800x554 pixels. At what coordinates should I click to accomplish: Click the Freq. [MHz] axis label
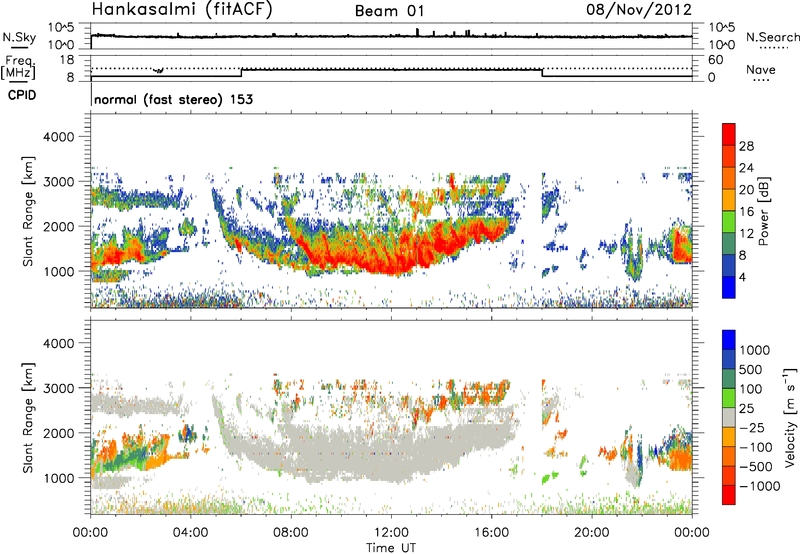[x=19, y=68]
